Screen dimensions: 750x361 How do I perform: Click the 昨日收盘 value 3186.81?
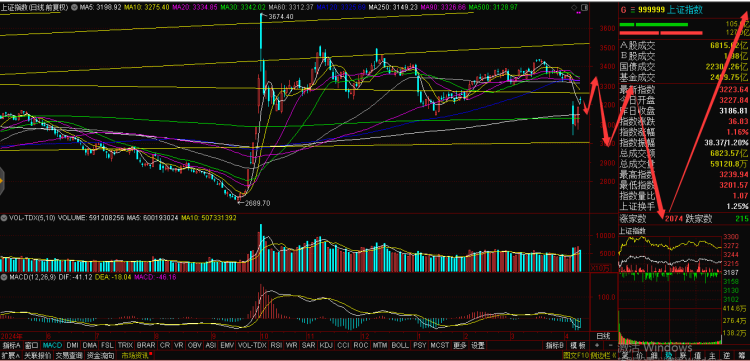click(733, 110)
